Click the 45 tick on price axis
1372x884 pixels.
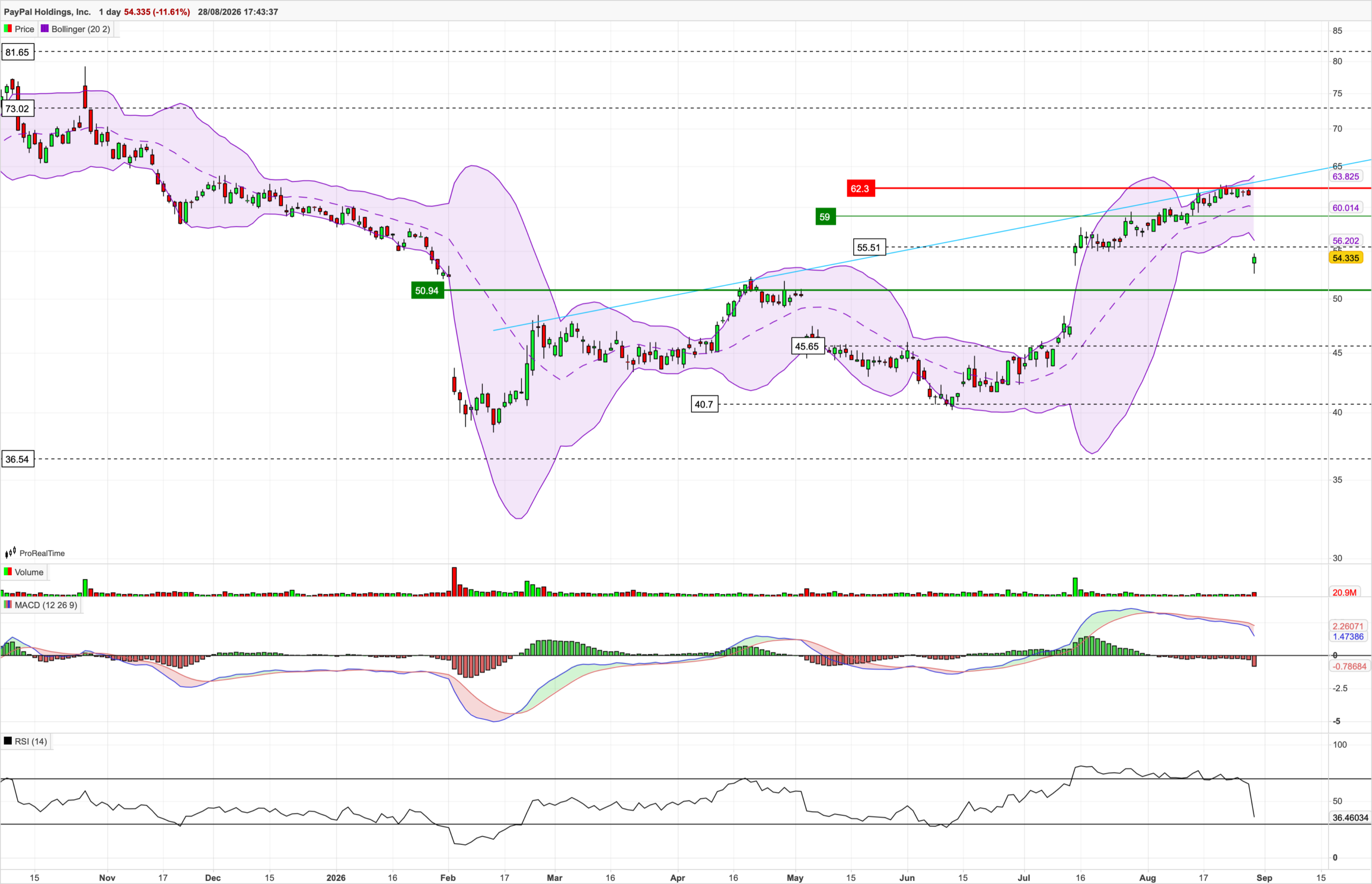click(x=1338, y=353)
